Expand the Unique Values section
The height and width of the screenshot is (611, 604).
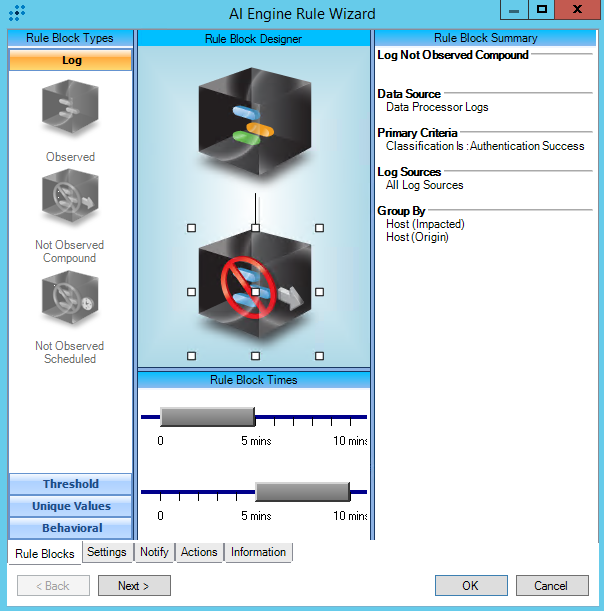71,506
